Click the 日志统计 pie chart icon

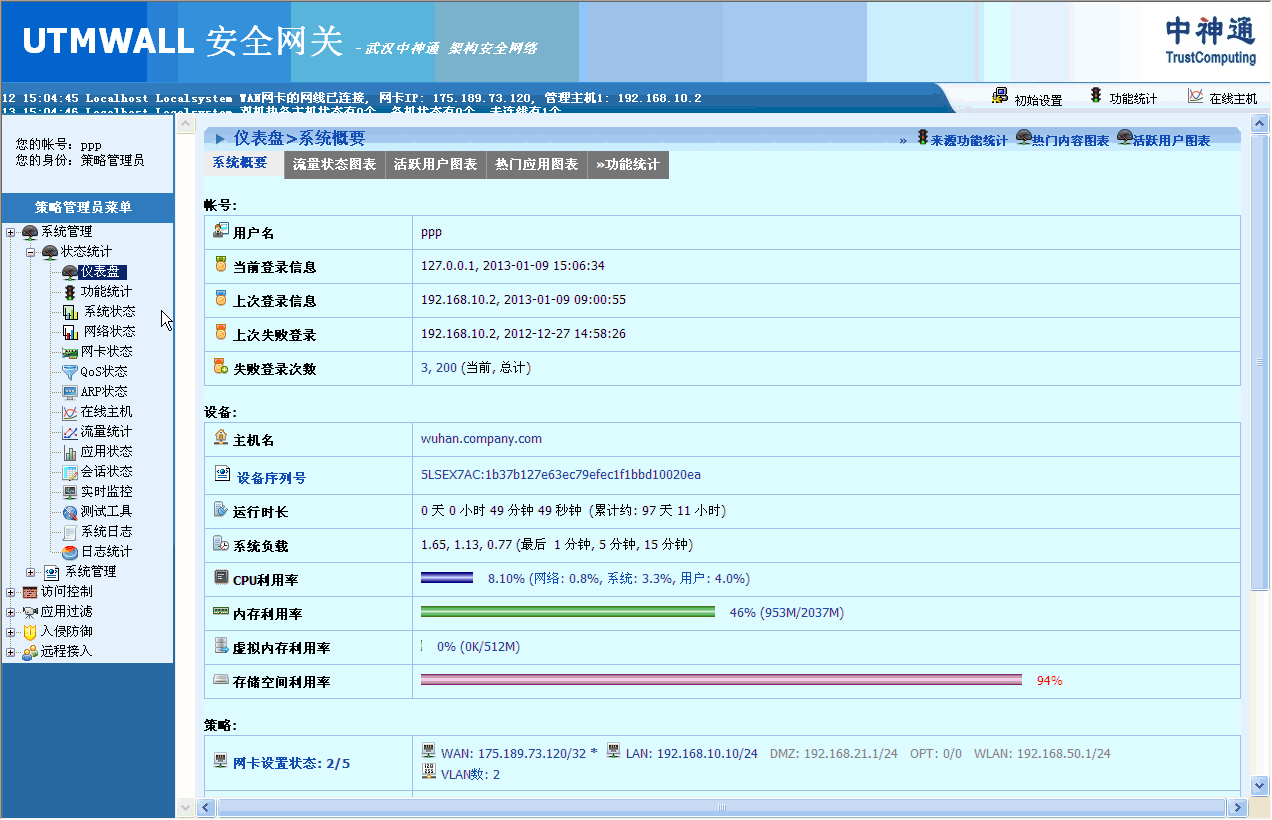70,552
